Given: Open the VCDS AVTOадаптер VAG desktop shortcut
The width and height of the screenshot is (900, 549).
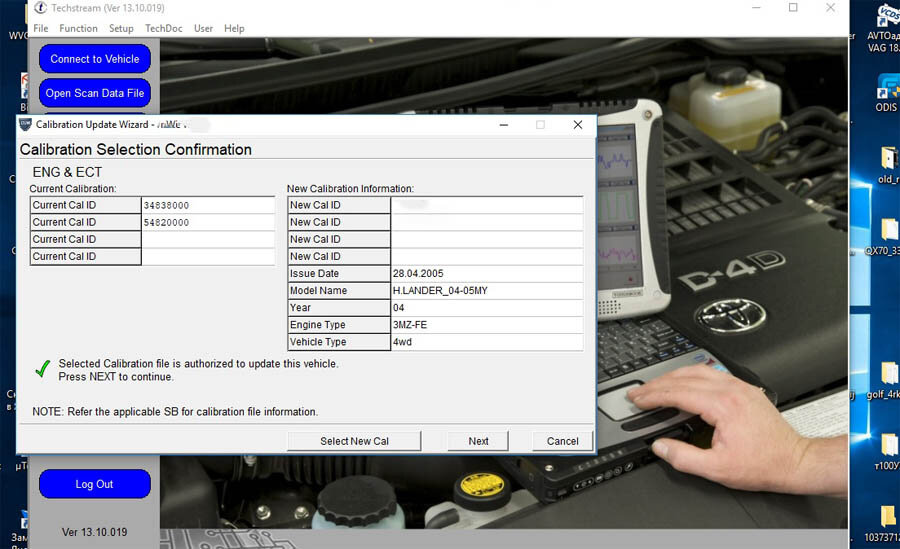Looking at the screenshot, I should (884, 27).
